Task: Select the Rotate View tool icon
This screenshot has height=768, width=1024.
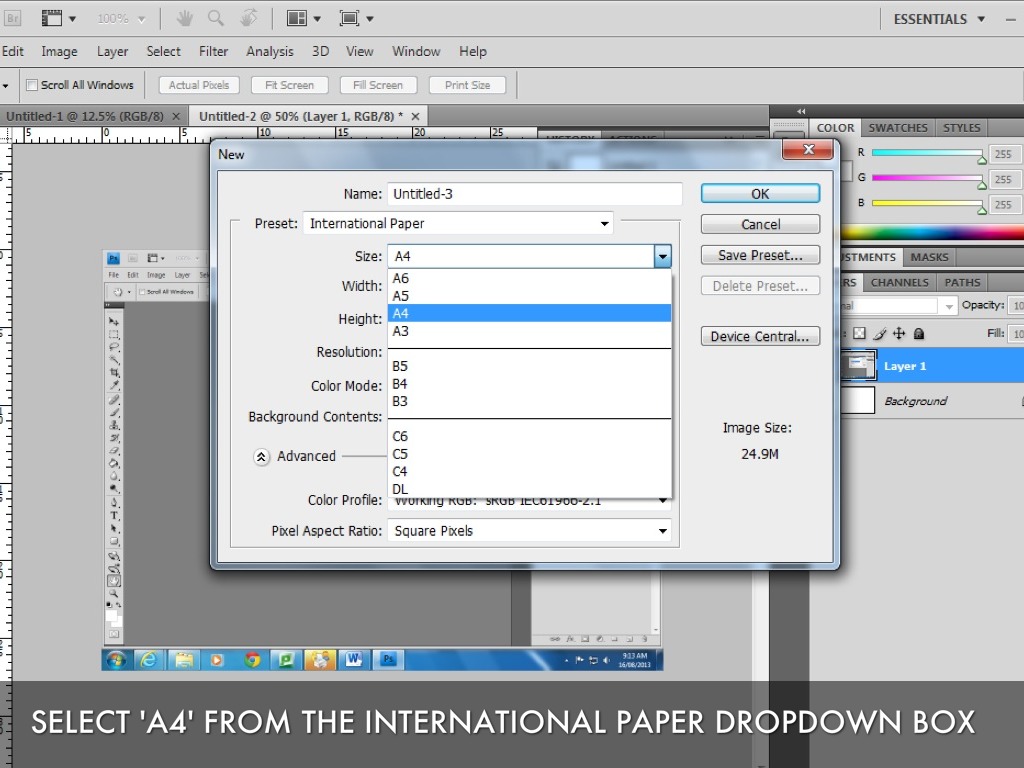Action: [249, 18]
